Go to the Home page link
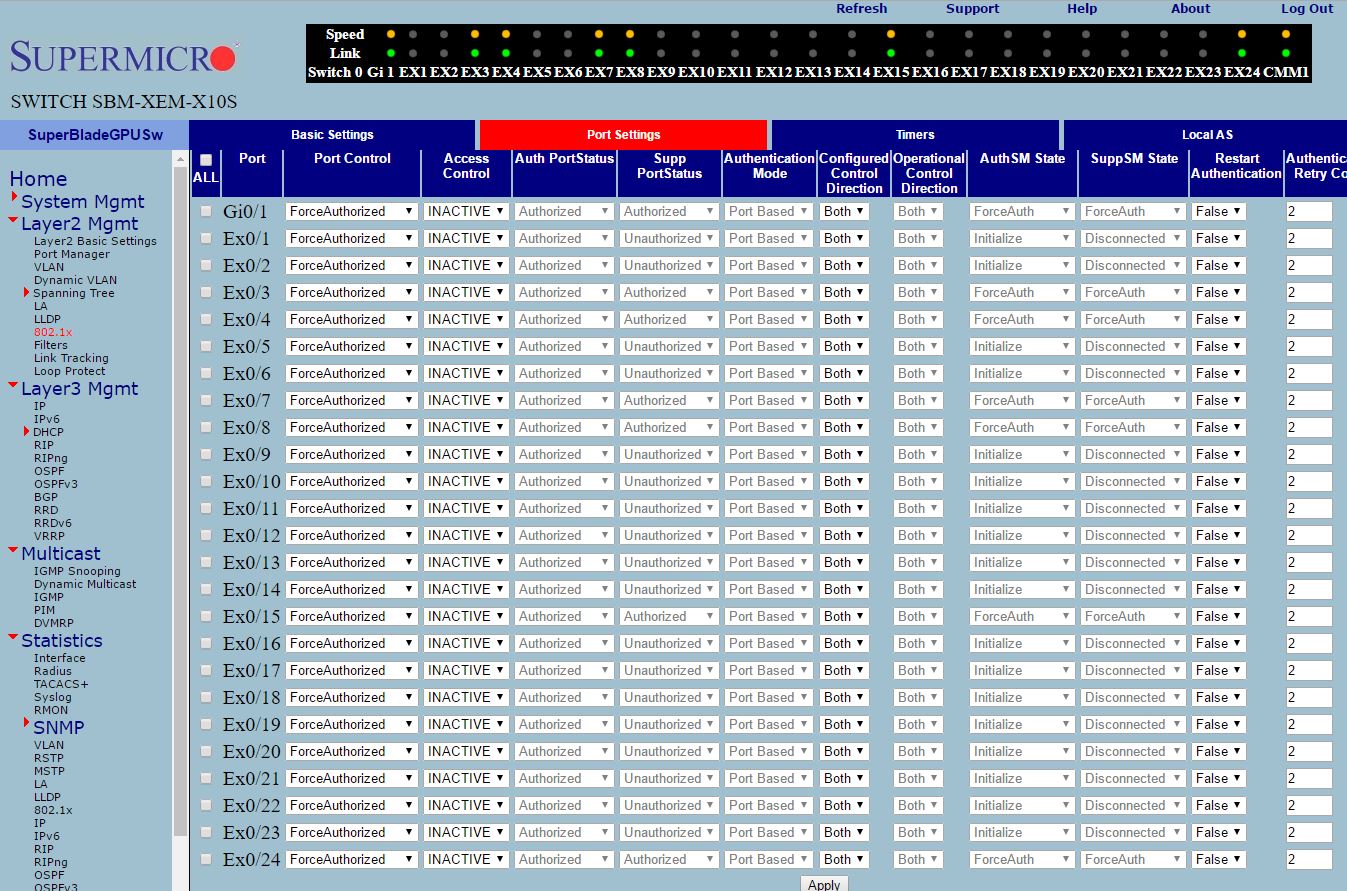Image resolution: width=1347 pixels, height=891 pixels. coord(38,179)
